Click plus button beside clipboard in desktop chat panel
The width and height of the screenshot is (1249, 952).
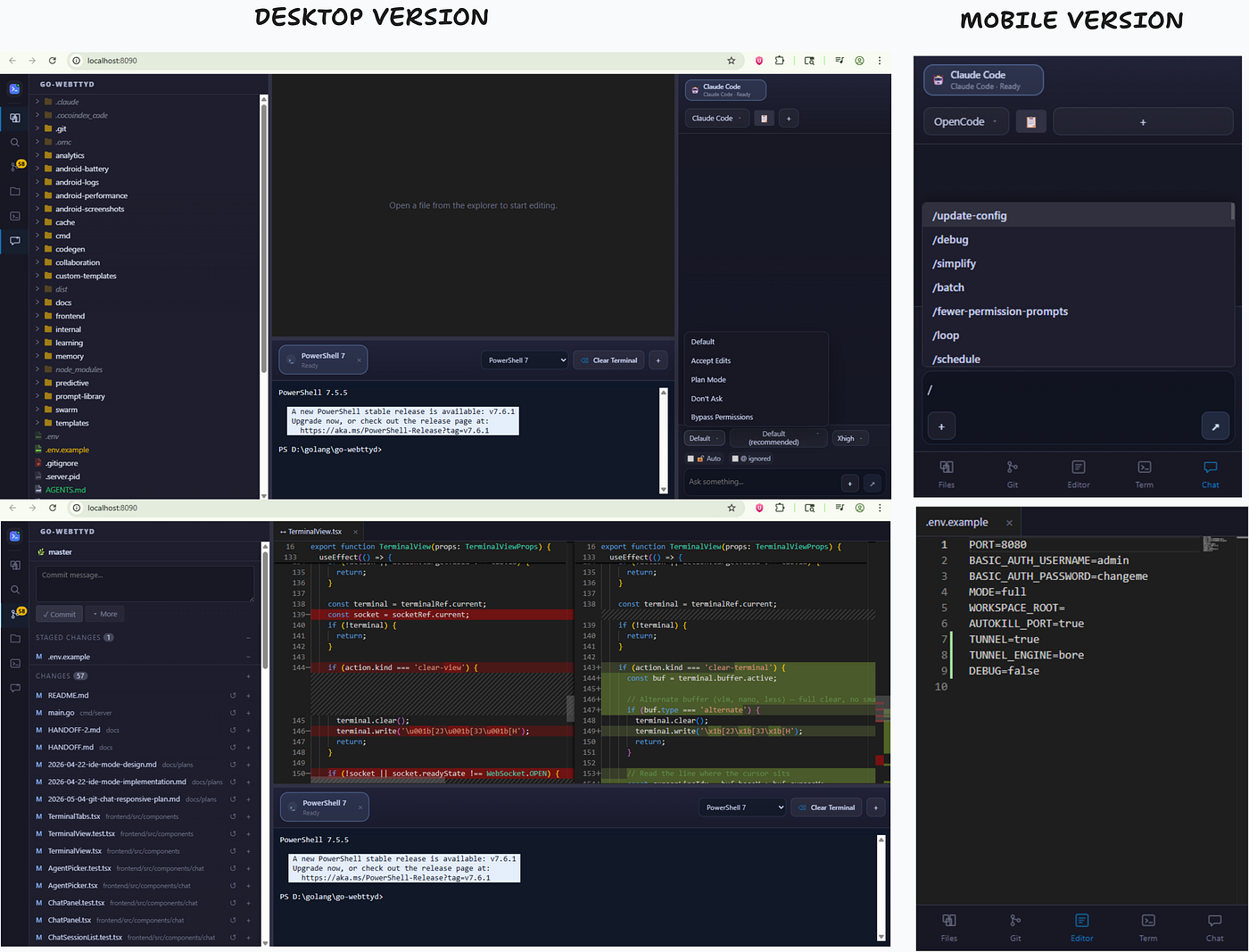(789, 118)
